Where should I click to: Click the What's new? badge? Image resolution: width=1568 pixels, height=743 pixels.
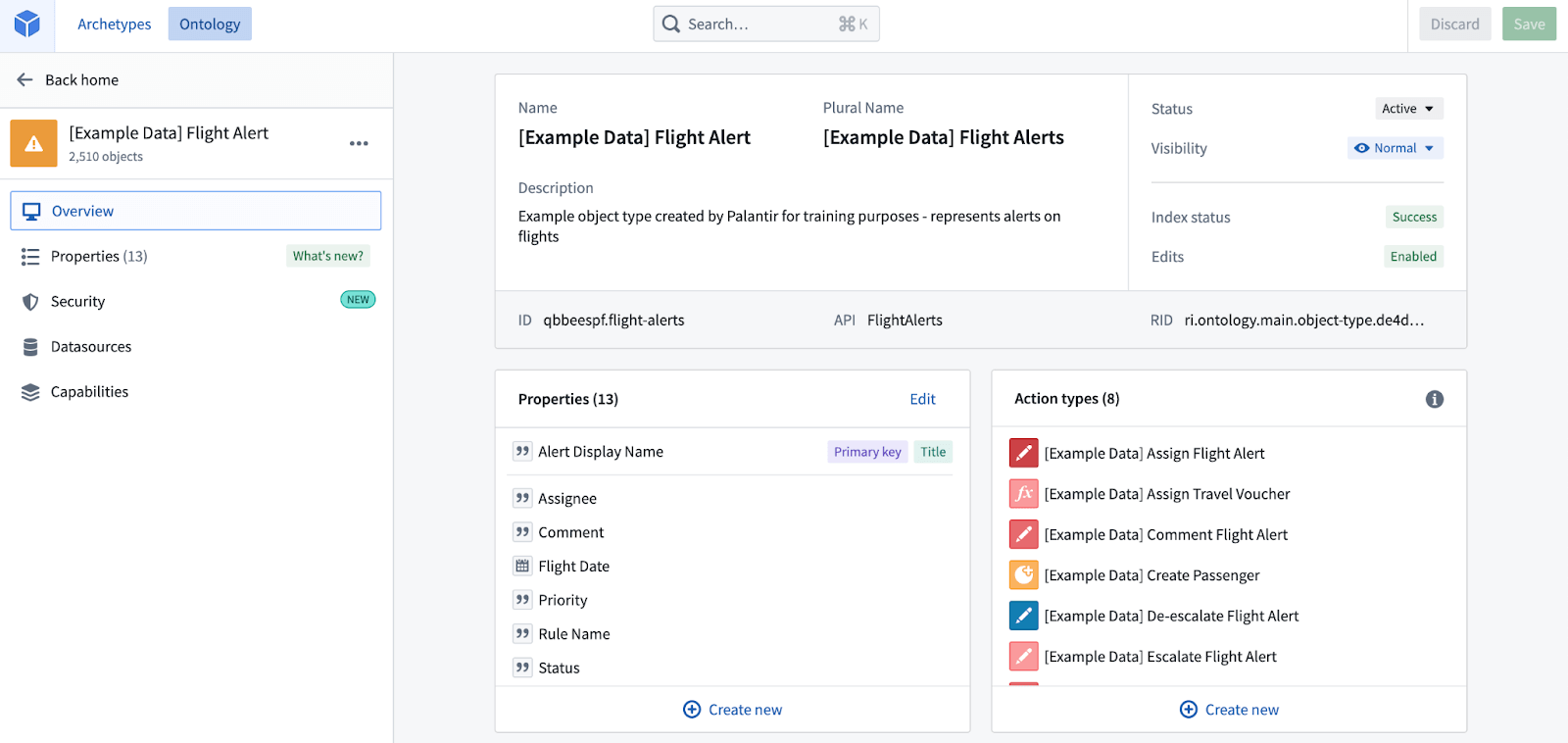(x=328, y=256)
